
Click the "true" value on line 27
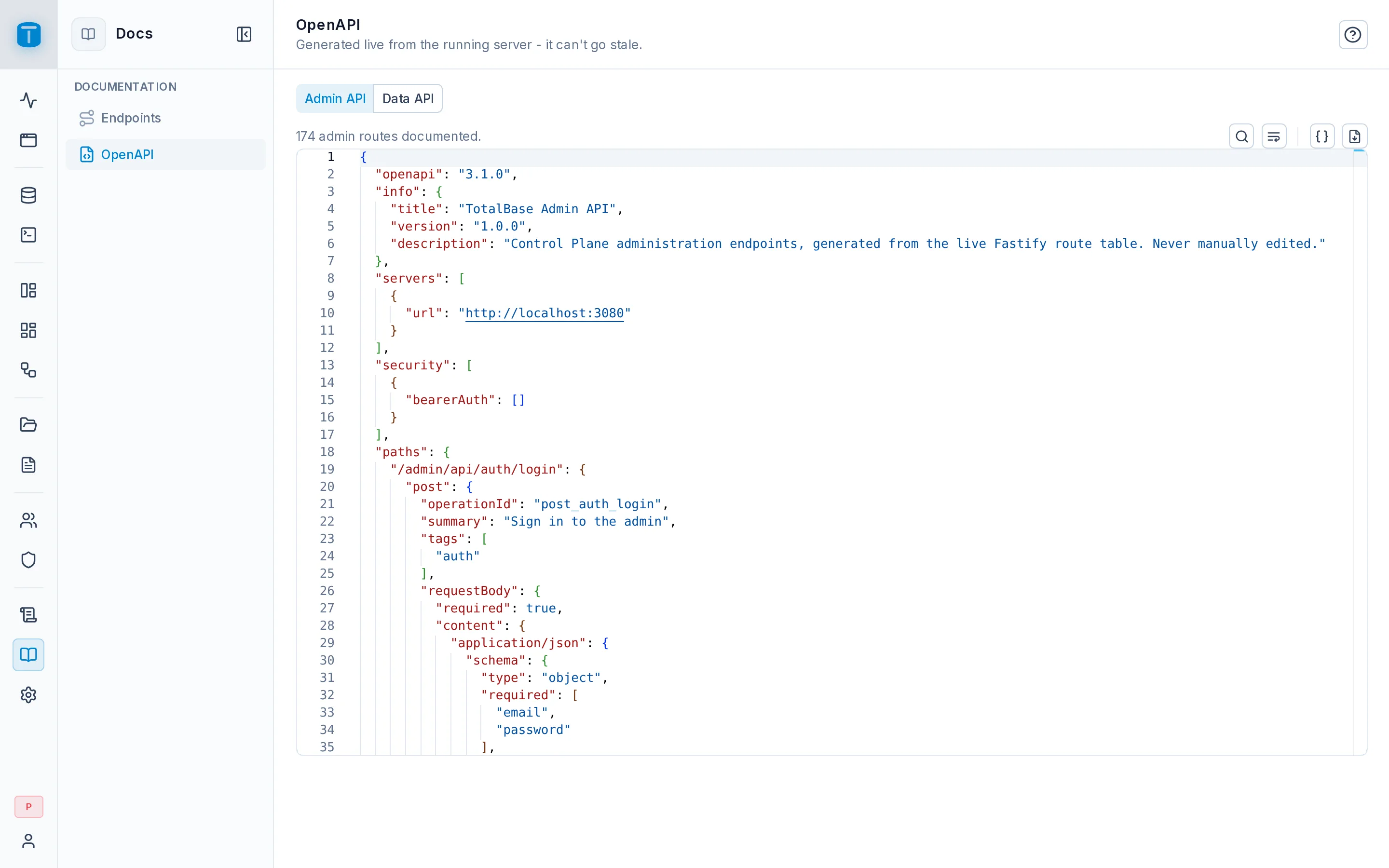(x=541, y=608)
